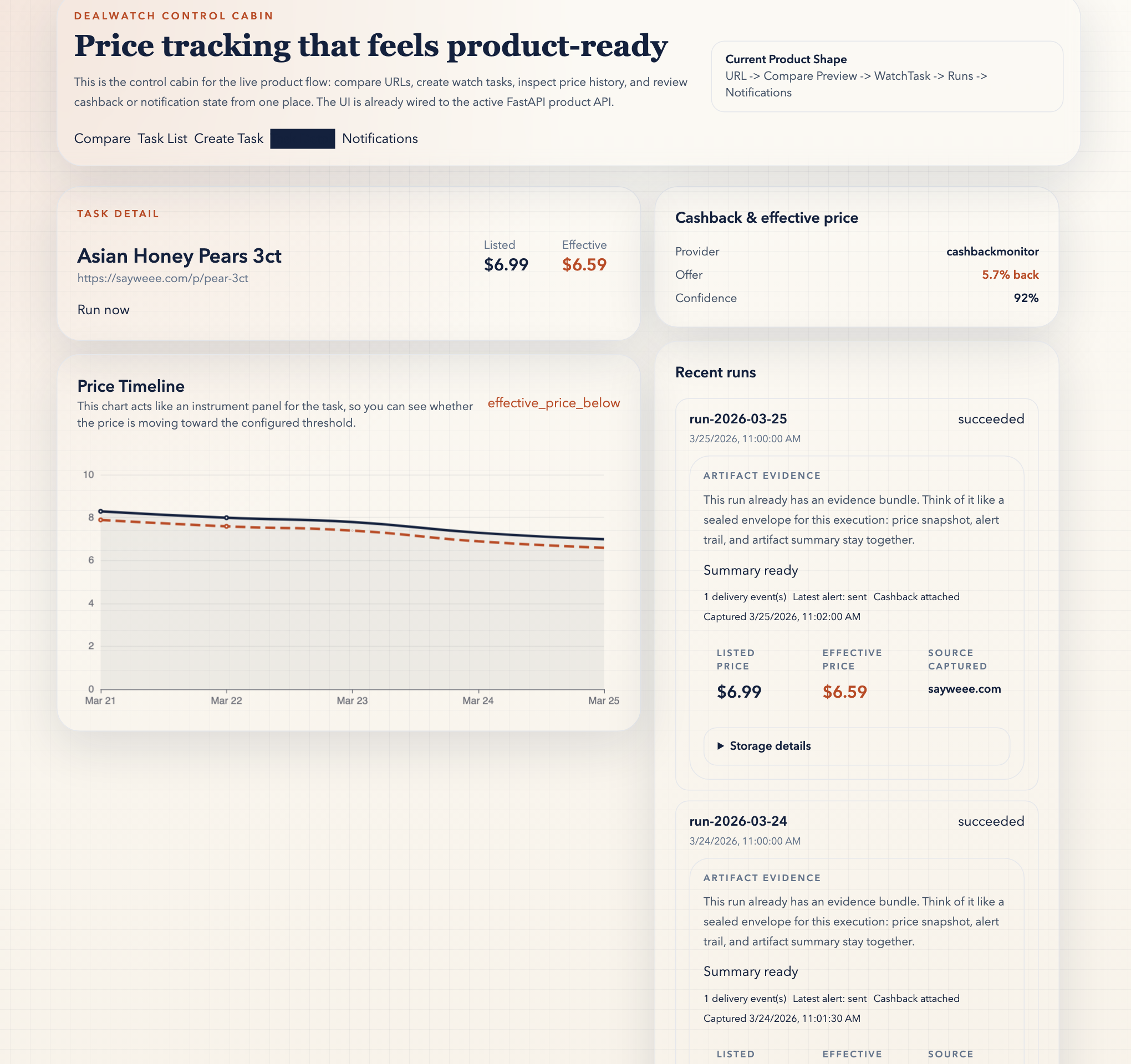
Task: Click the $6.59 effective price in Task Detail
Action: (x=584, y=263)
